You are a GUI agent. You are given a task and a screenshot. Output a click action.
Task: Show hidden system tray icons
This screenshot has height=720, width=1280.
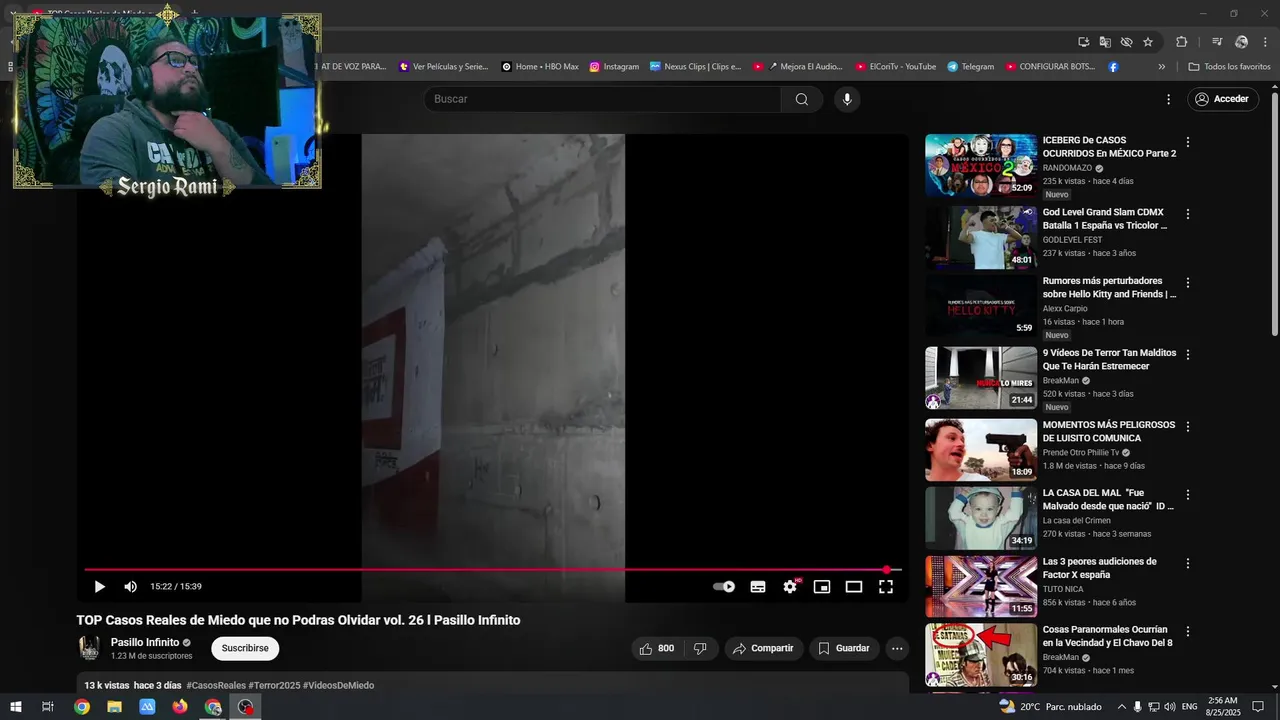[1121, 707]
